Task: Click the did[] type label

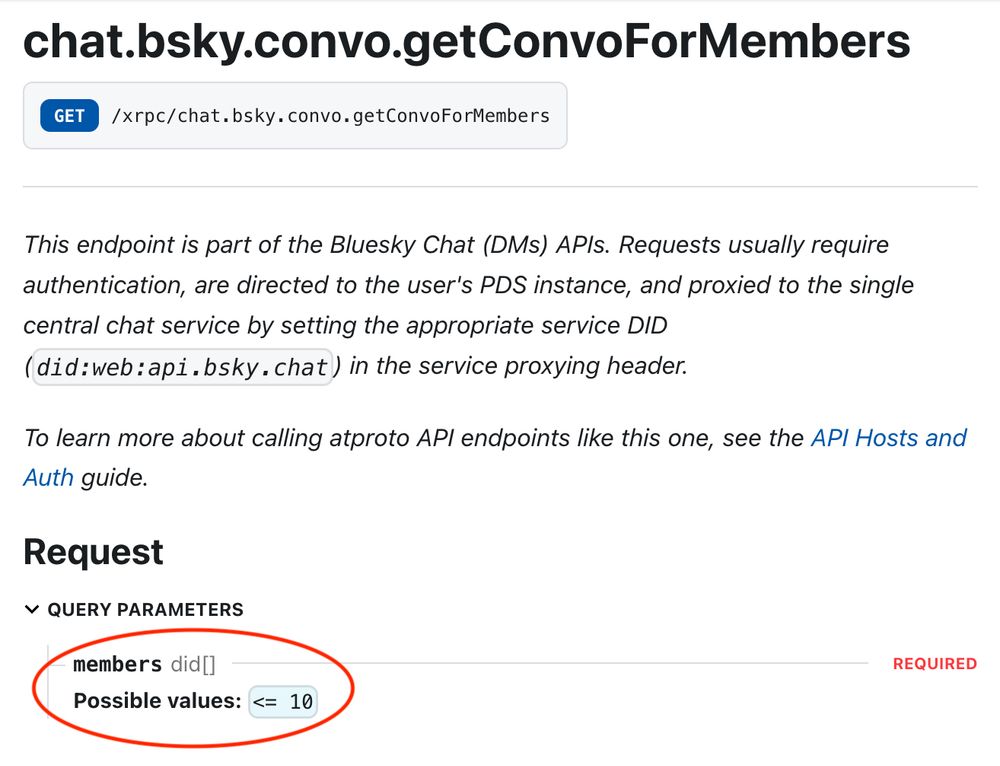Action: (193, 664)
